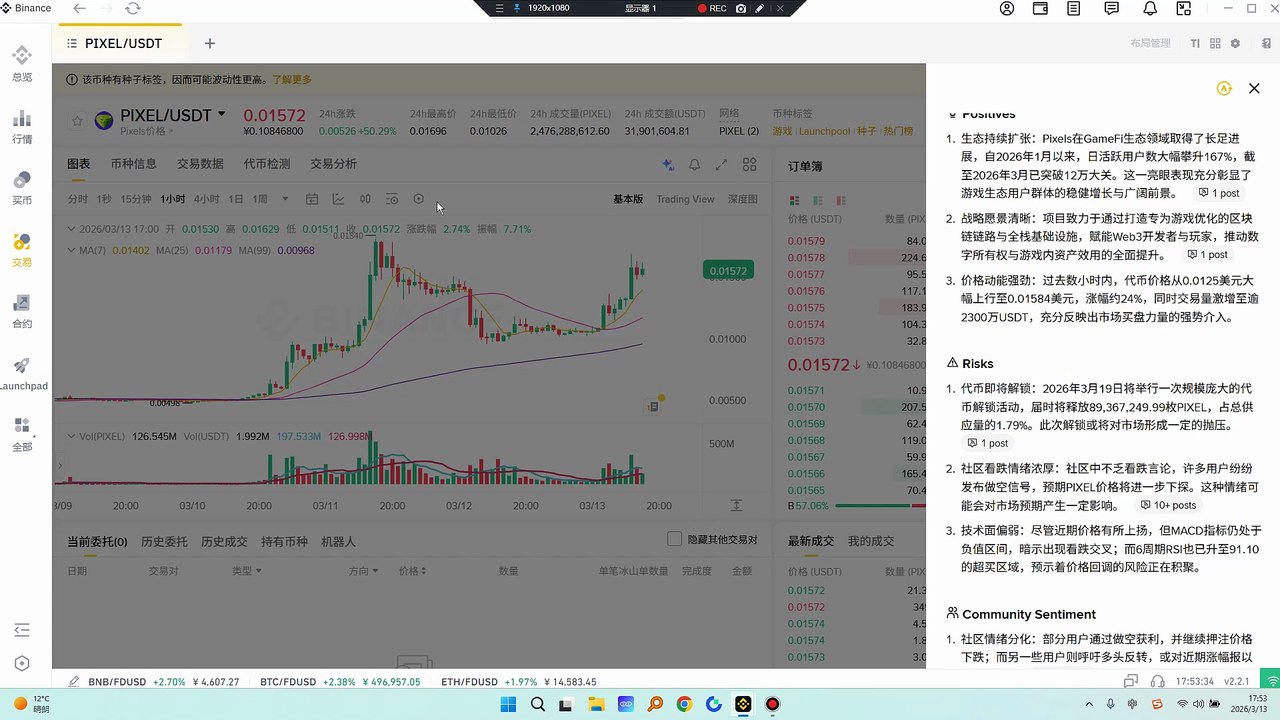Open the 方向 filter dropdown
Image resolution: width=1280 pixels, height=720 pixels.
click(363, 571)
